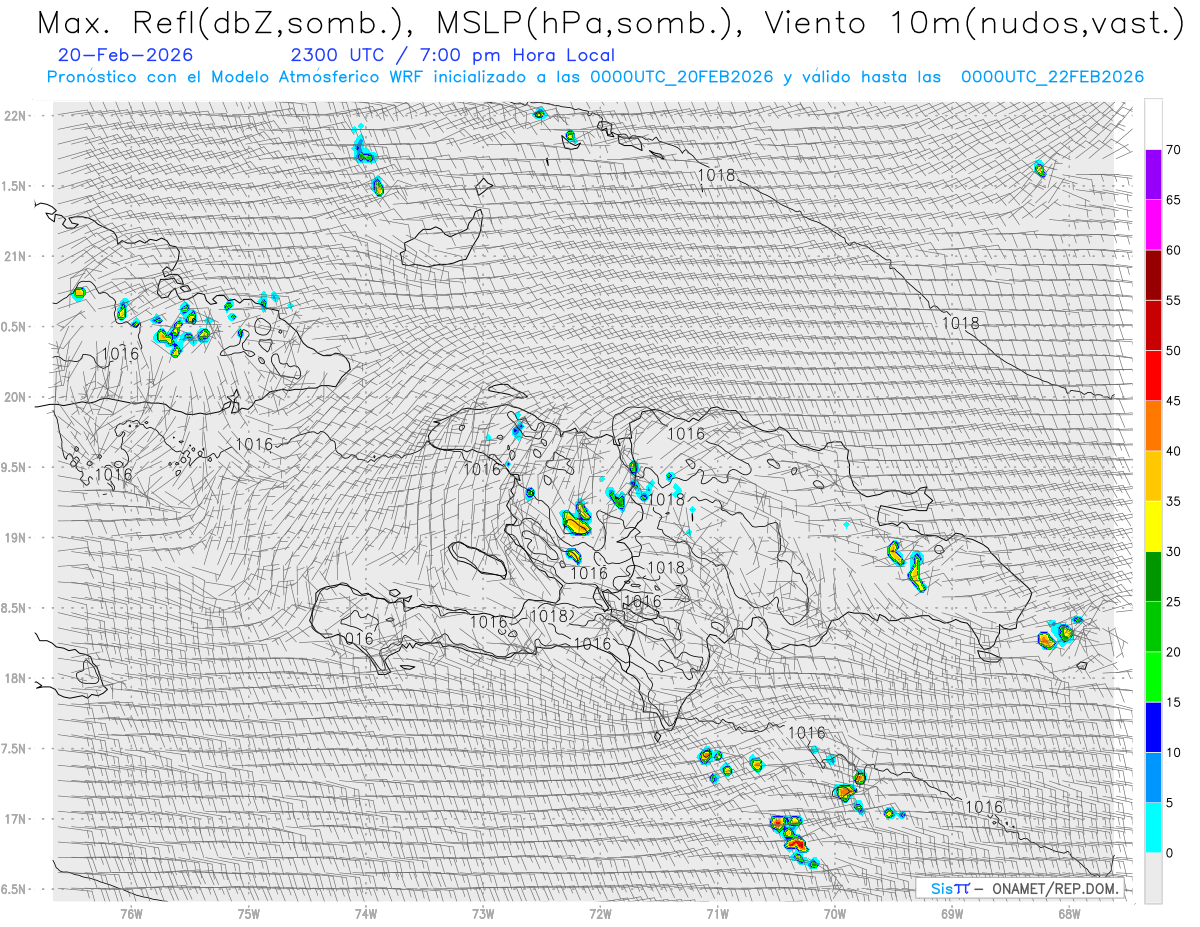Click the date label '20-Feb-2026'
This screenshot has height=927, width=1200.
126,55
